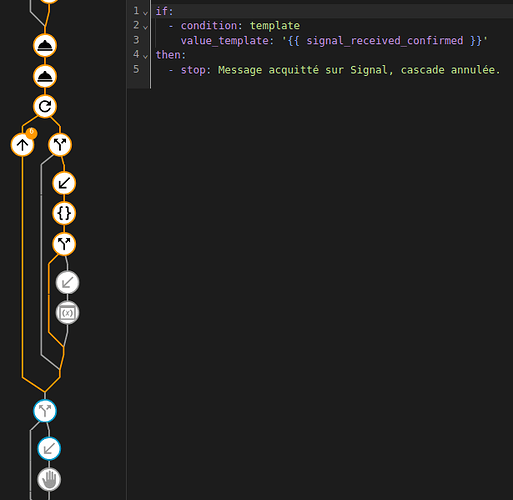Select the grey stop-hand node

tap(49, 479)
